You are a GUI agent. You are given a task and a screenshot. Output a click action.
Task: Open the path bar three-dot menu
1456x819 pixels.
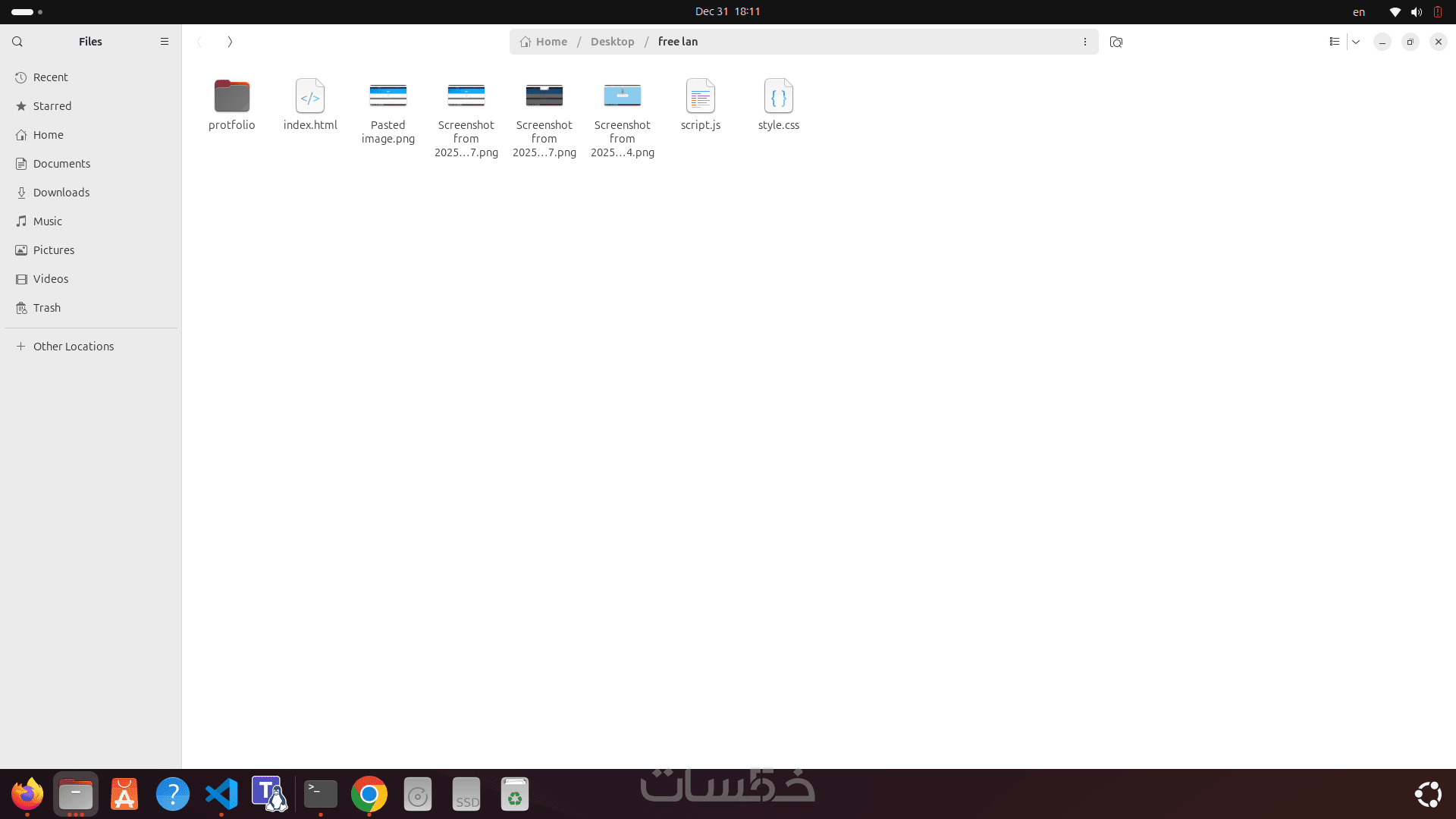click(1085, 42)
